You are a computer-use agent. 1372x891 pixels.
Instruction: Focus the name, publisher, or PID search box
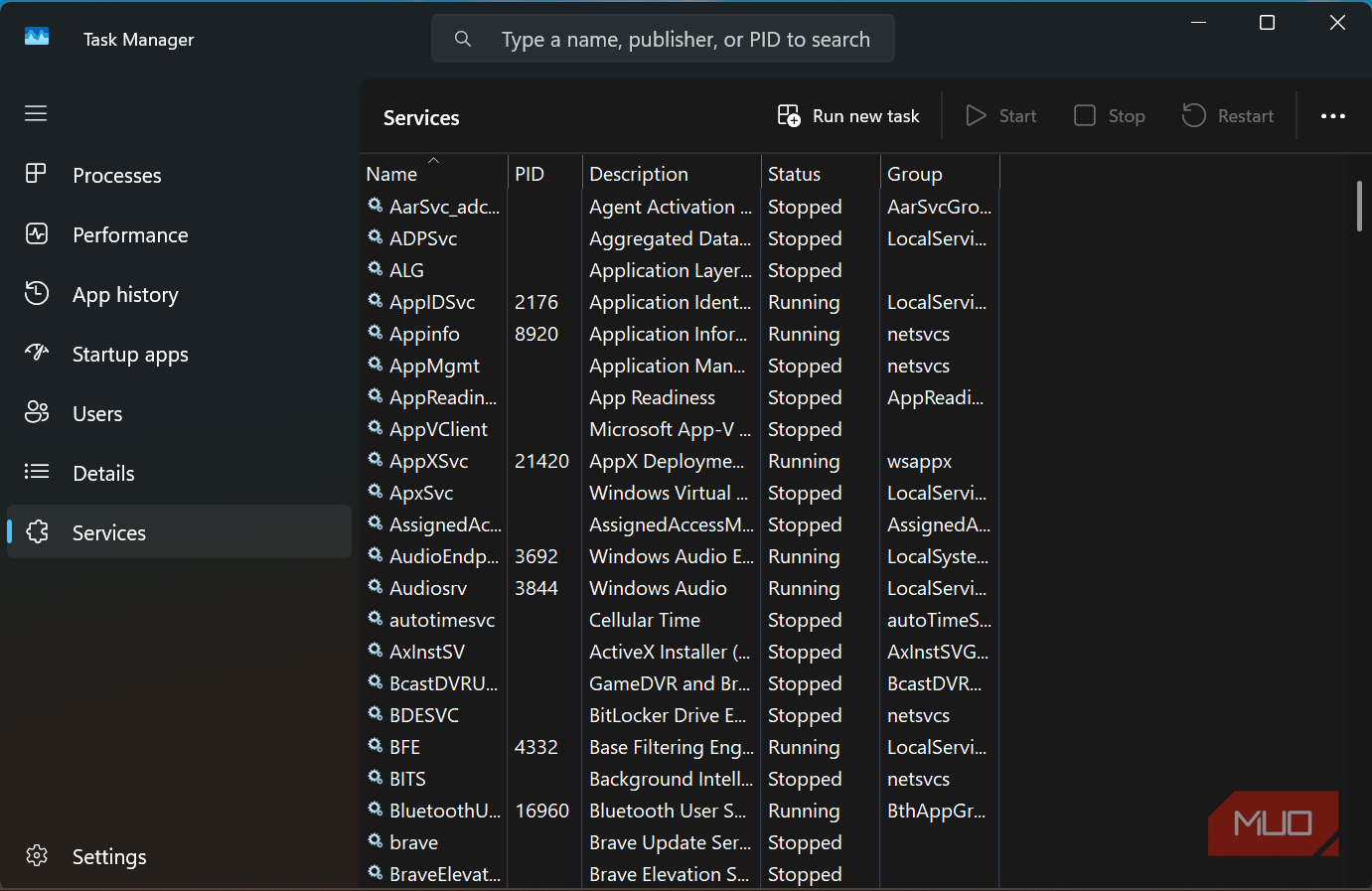pos(663,39)
